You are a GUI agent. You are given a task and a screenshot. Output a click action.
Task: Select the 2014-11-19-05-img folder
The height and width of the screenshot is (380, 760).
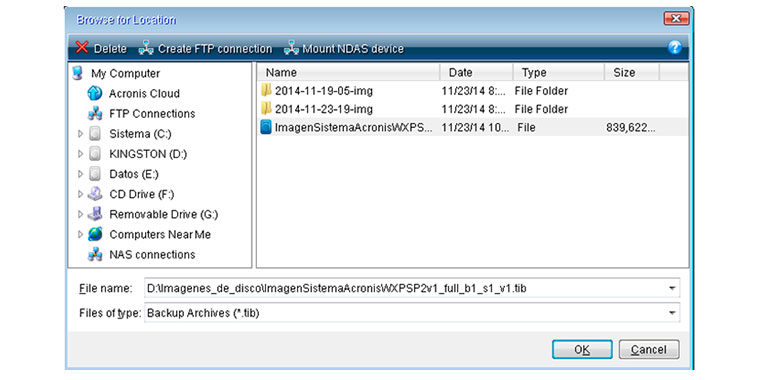[324, 91]
